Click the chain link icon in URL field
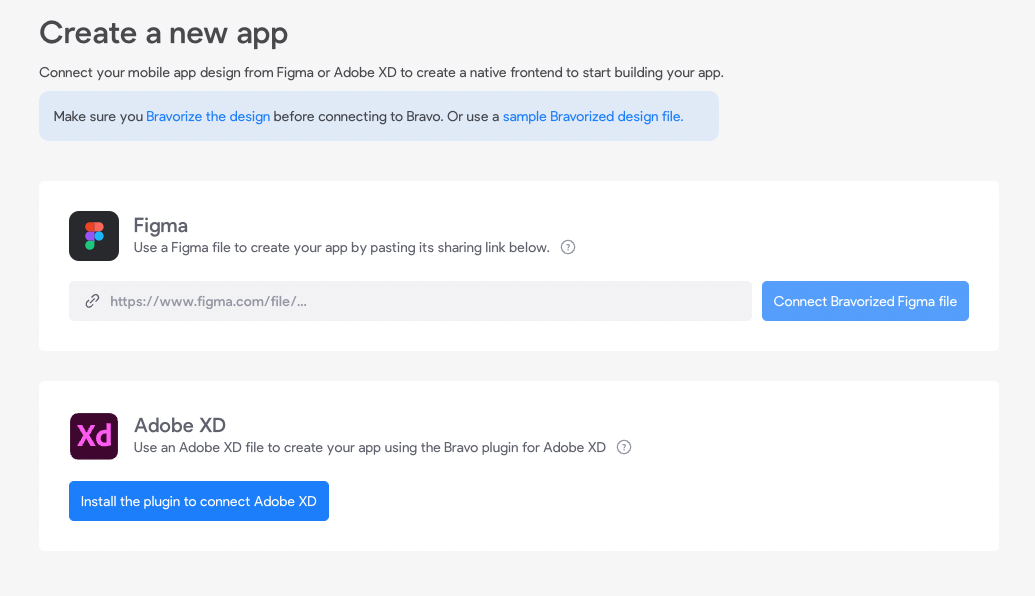The height and width of the screenshot is (596, 1035). tap(92, 301)
